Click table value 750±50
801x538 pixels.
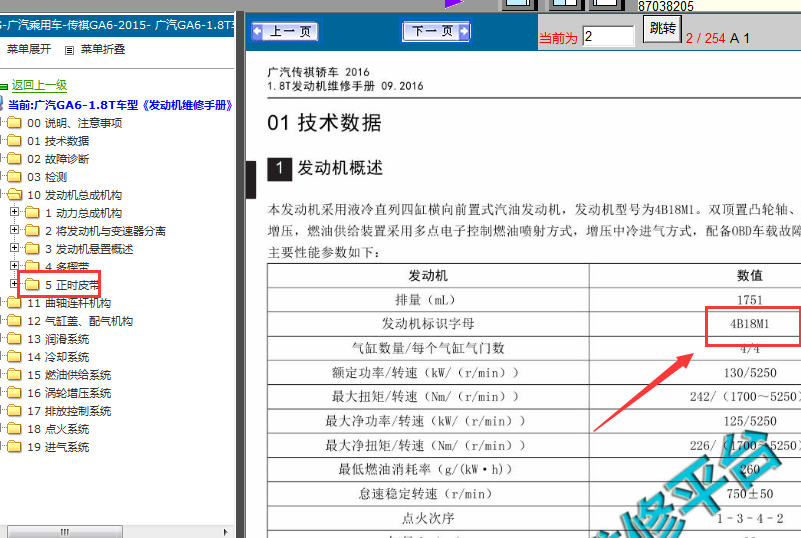(750, 494)
